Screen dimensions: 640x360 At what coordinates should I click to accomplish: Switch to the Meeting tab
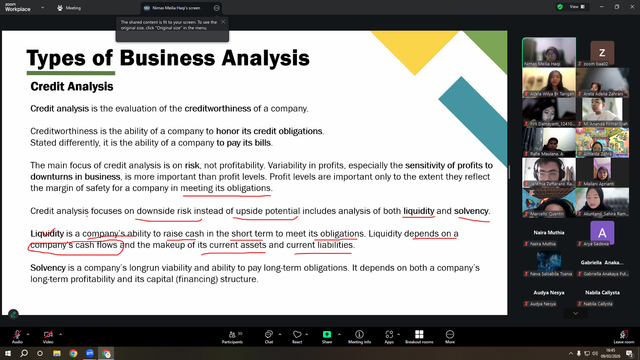(69, 8)
